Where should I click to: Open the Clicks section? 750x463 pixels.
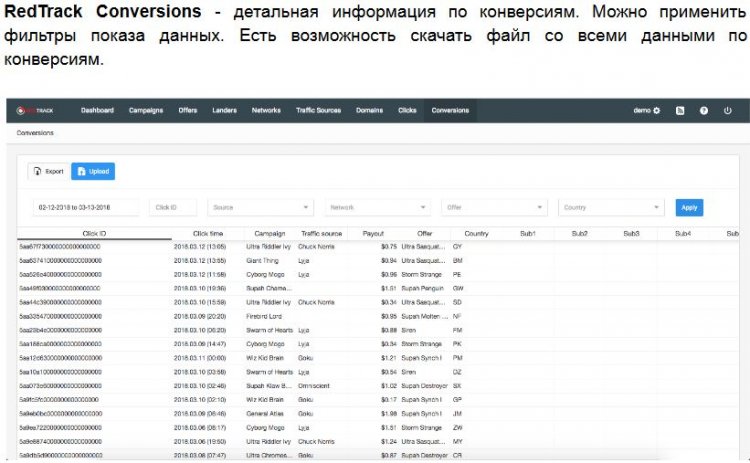408,110
